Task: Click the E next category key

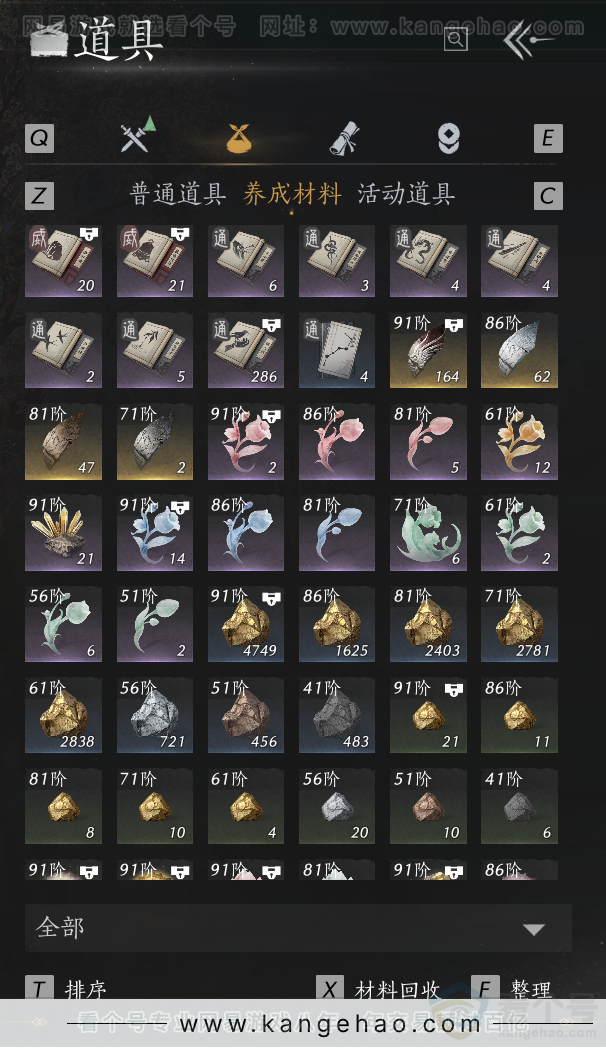Action: tap(548, 138)
